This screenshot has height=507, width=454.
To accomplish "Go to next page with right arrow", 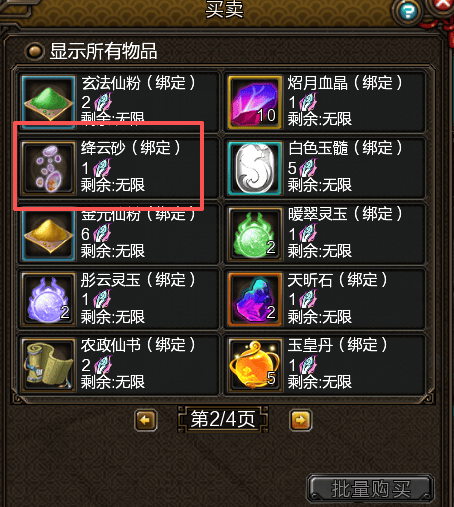I will click(300, 420).
